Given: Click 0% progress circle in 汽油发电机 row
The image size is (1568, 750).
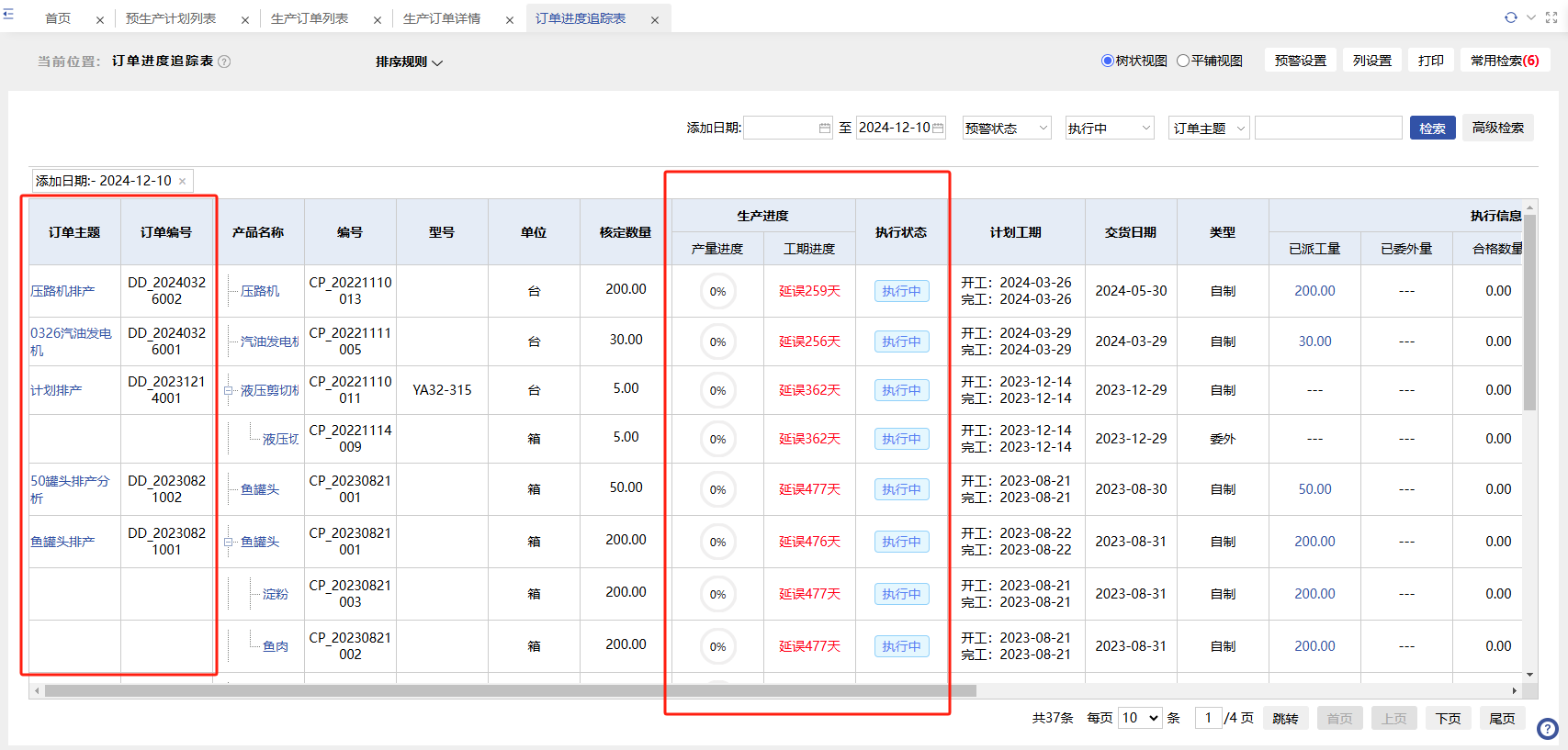Looking at the screenshot, I should pyautogui.click(x=718, y=341).
